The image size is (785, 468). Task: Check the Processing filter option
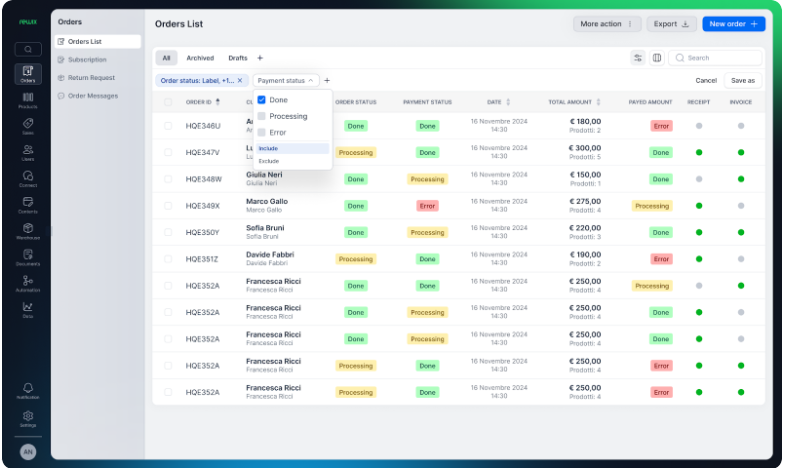tap(262, 116)
